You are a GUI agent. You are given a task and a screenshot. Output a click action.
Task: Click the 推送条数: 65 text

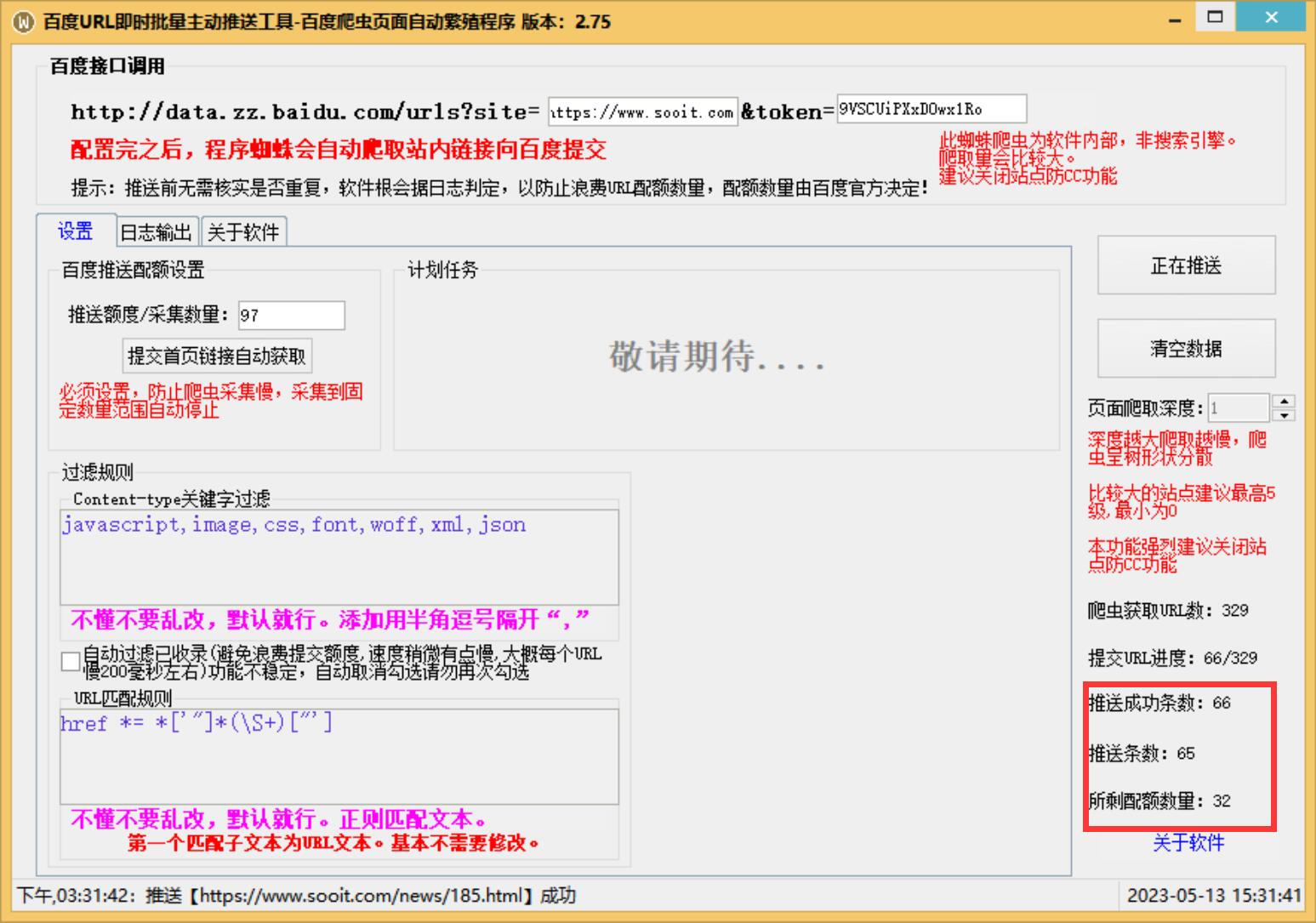click(x=1142, y=753)
